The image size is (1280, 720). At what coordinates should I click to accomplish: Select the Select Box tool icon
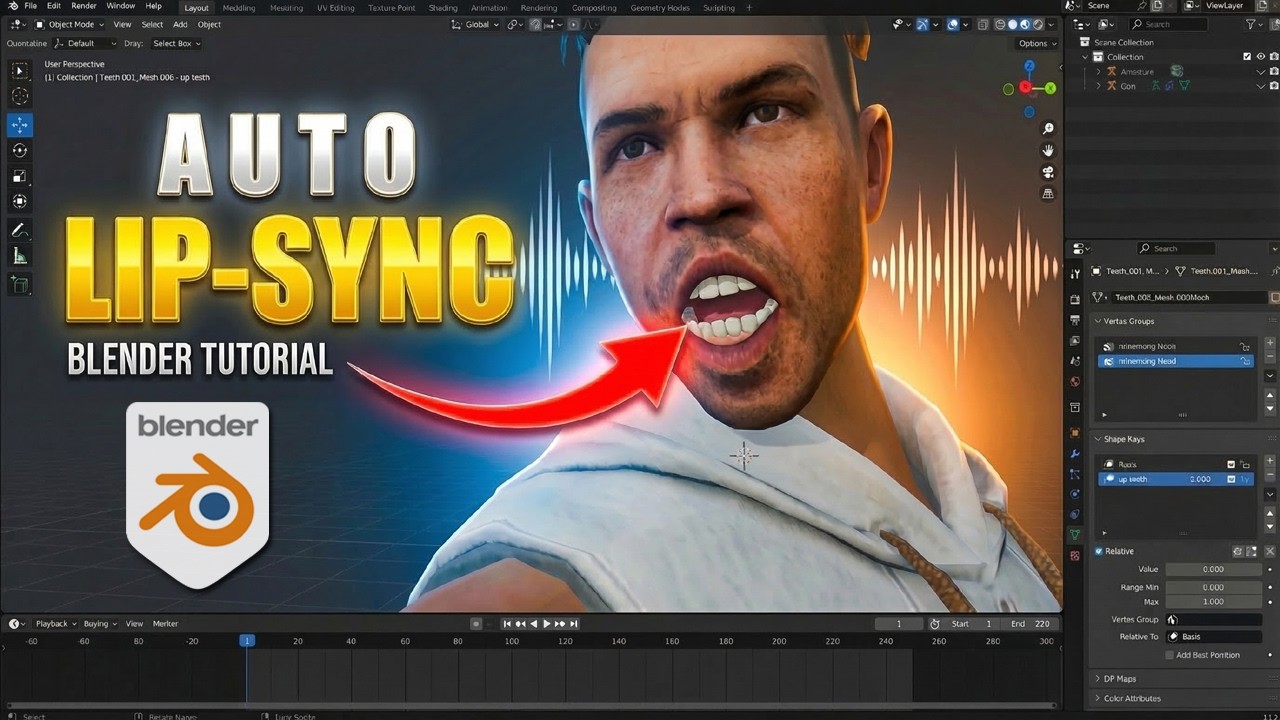pos(20,71)
